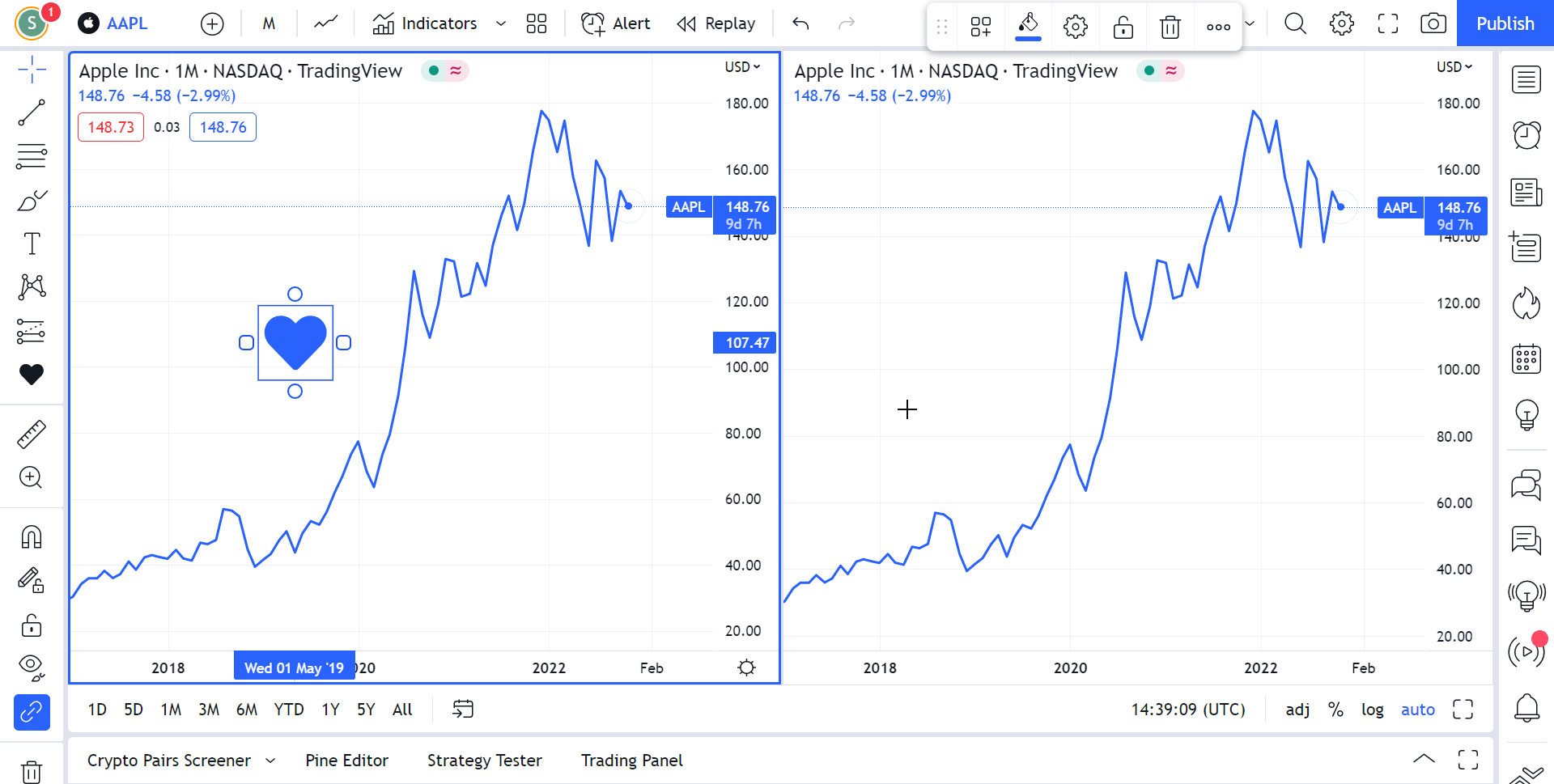Select the heart drawing on left chart
The width and height of the screenshot is (1554, 784).
point(295,342)
